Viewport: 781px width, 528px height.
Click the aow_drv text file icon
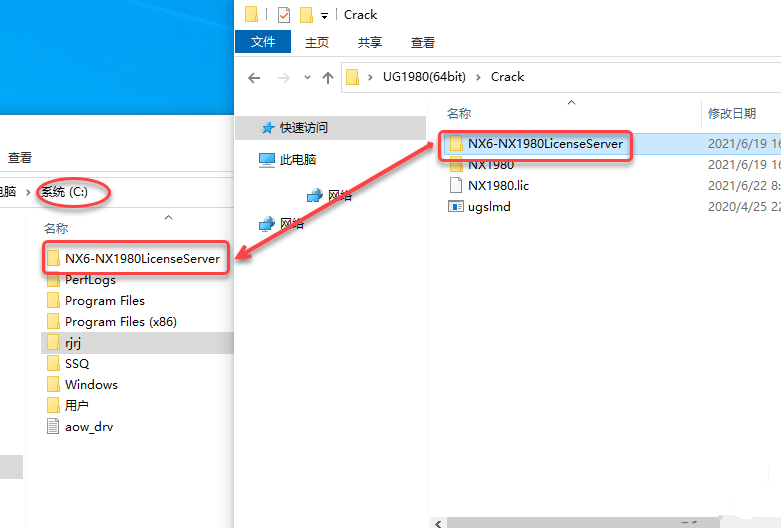click(x=53, y=426)
